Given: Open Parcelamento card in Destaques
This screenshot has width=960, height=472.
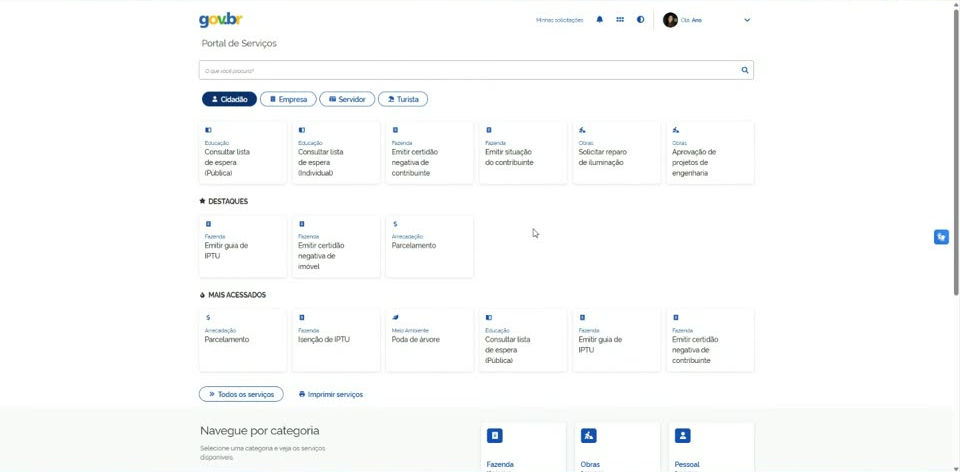Looking at the screenshot, I should [x=430, y=246].
